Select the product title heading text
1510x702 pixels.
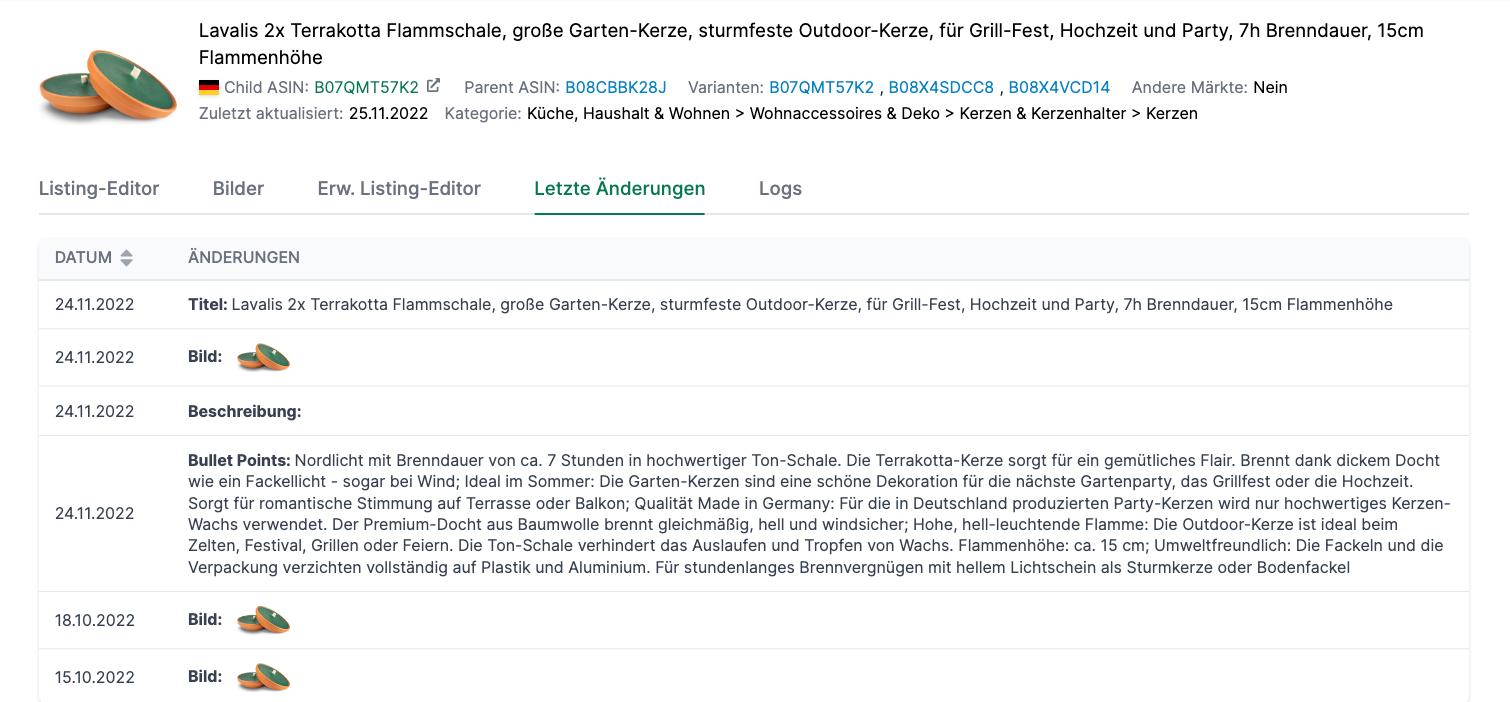click(811, 44)
